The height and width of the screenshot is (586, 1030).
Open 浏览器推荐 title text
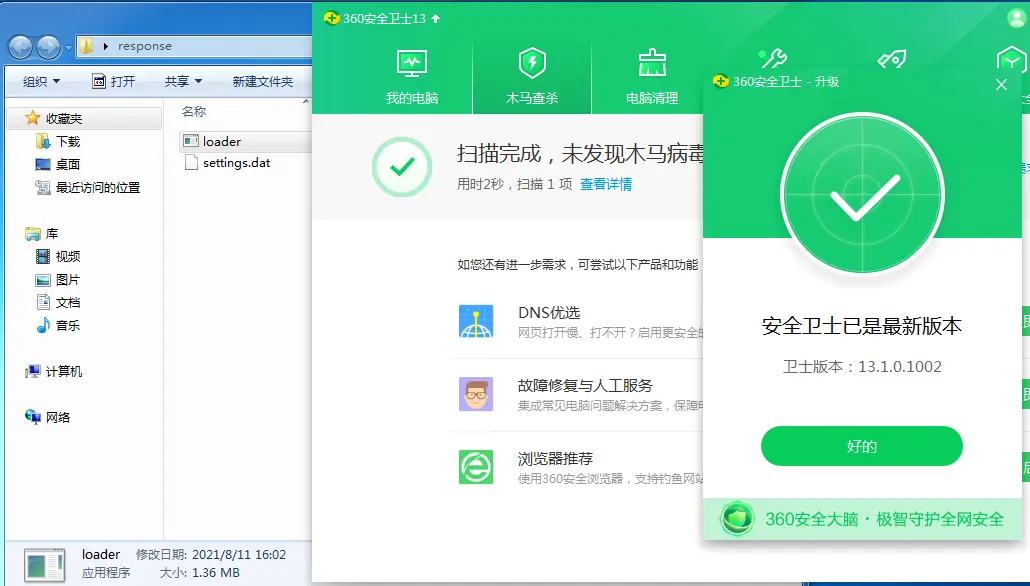pyautogui.click(x=555, y=459)
